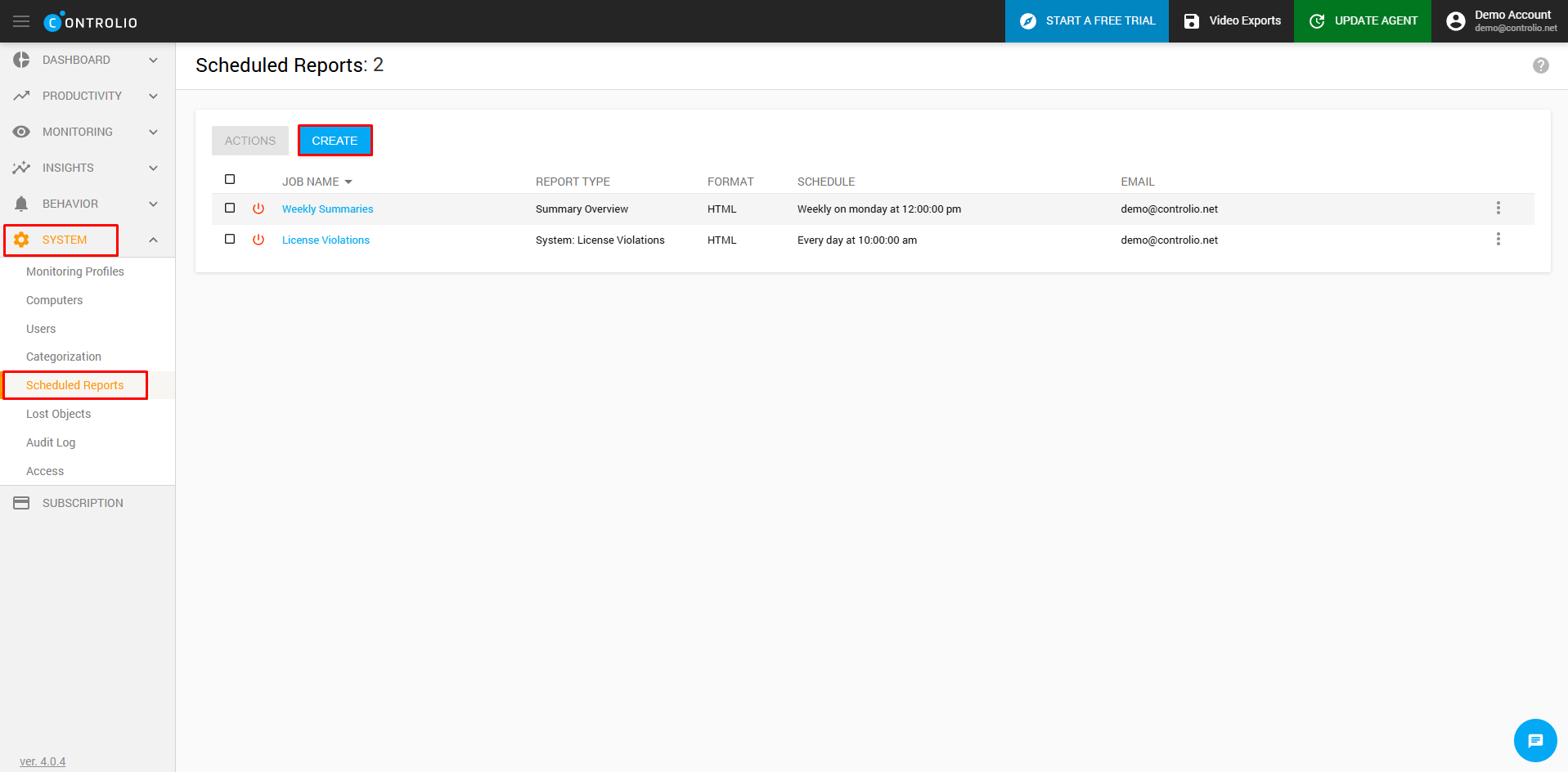Check the License Violations row checkbox
Screen dimensions: 1568x772
pos(230,240)
